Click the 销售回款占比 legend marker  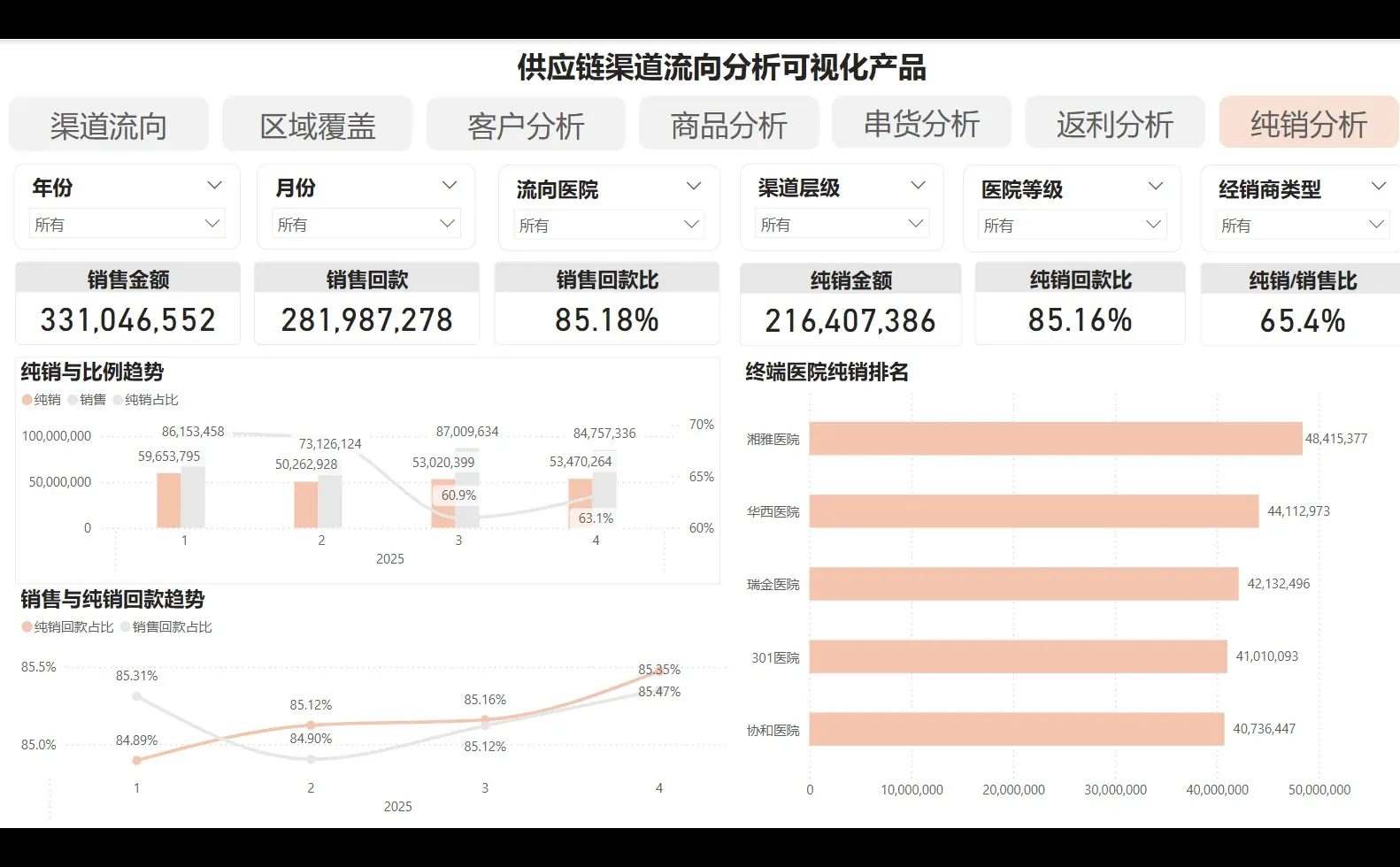coord(126,627)
